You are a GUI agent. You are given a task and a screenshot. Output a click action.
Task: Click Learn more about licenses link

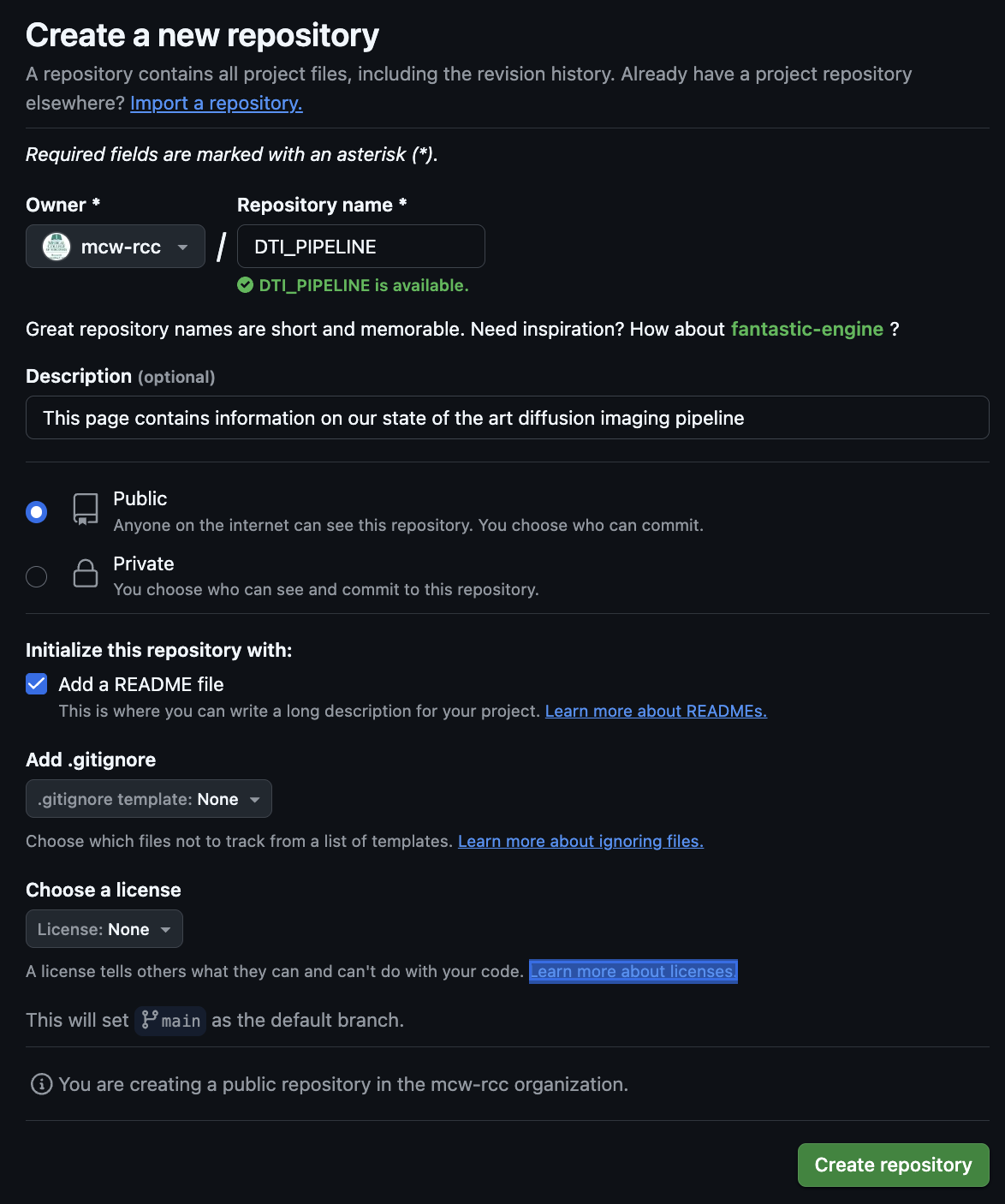point(633,971)
